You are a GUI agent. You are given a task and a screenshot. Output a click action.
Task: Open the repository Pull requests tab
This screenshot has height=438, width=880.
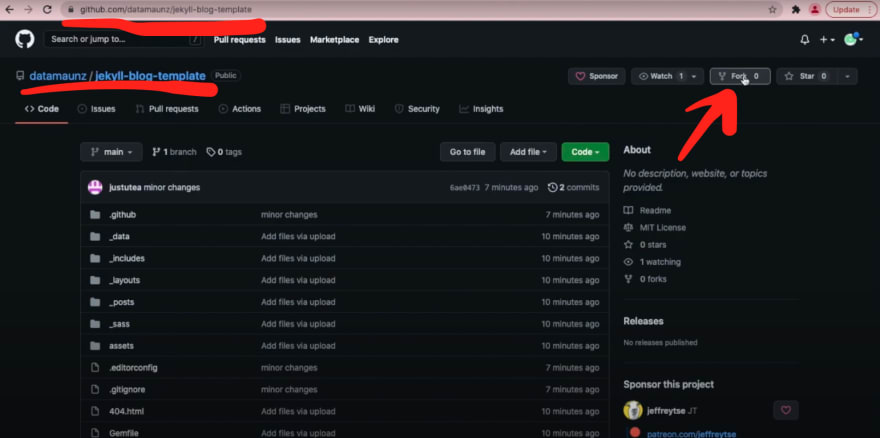click(x=167, y=109)
